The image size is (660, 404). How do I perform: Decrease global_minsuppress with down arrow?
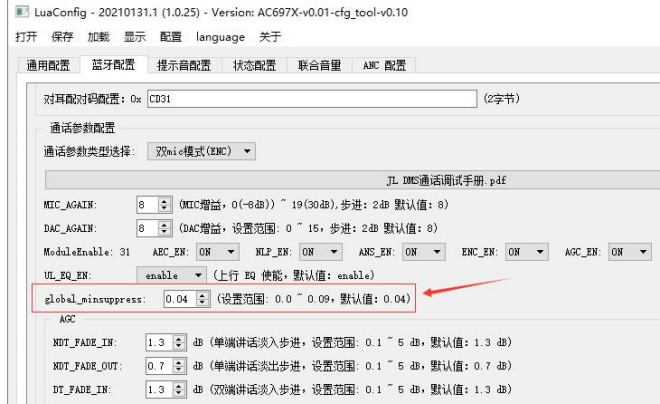tap(203, 303)
